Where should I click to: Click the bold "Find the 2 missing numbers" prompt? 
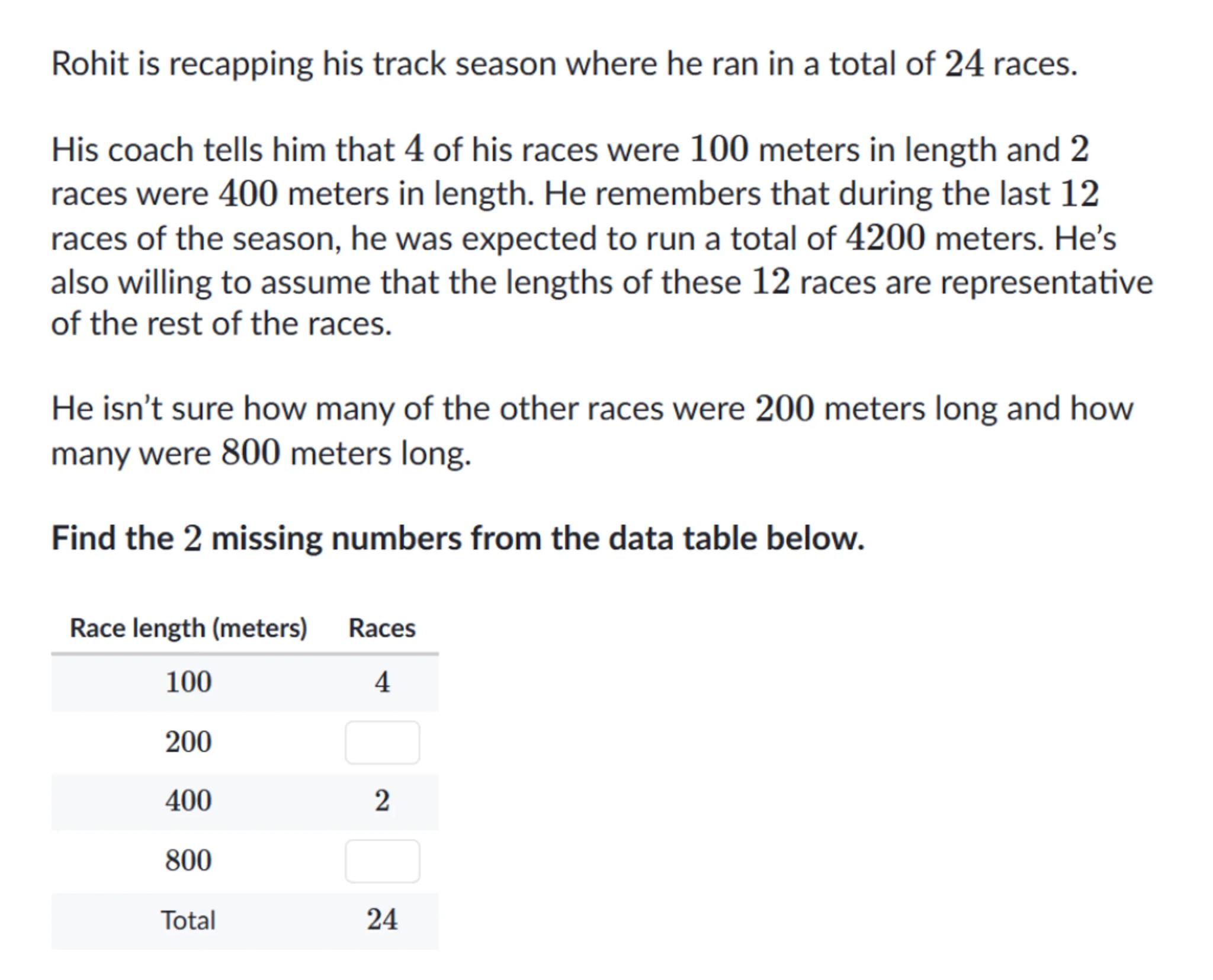(x=457, y=538)
